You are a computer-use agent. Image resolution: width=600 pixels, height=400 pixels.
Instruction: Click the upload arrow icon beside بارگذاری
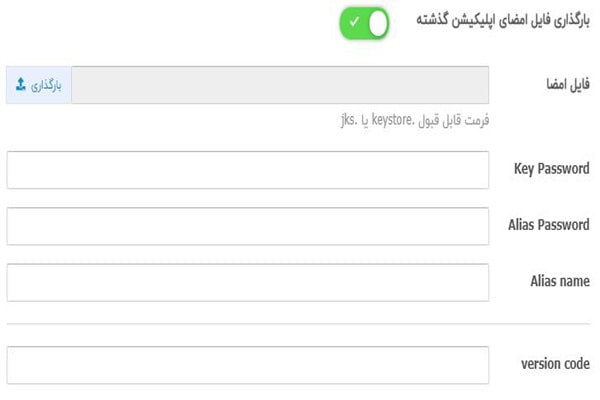20,86
